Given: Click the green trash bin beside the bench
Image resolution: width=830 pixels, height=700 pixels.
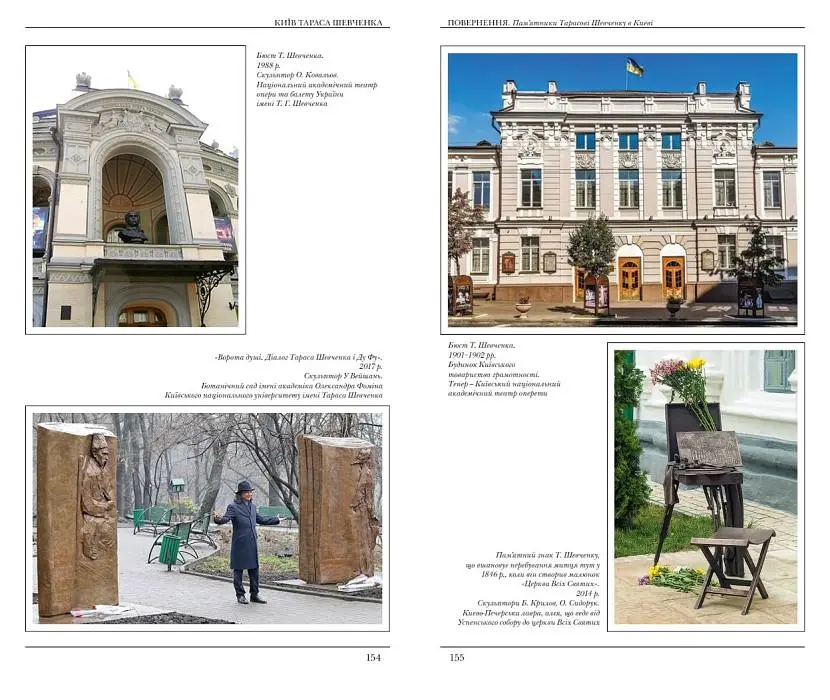Looking at the screenshot, I should [x=170, y=552].
